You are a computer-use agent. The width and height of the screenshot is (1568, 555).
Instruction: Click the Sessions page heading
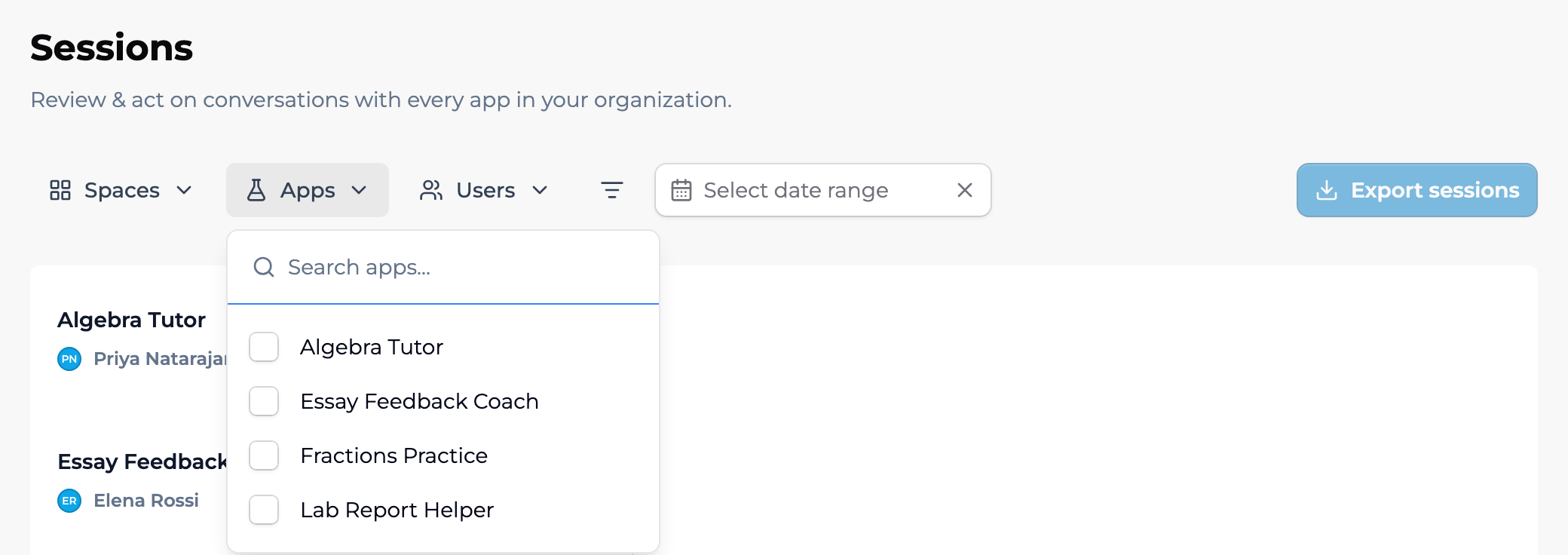tap(112, 48)
